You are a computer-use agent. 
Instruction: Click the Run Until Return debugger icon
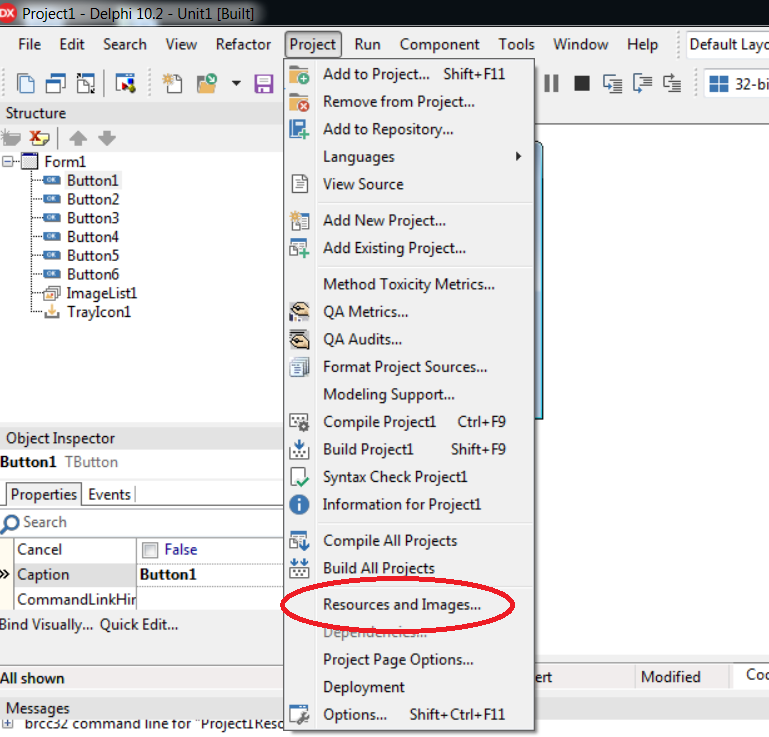pyautogui.click(x=672, y=83)
